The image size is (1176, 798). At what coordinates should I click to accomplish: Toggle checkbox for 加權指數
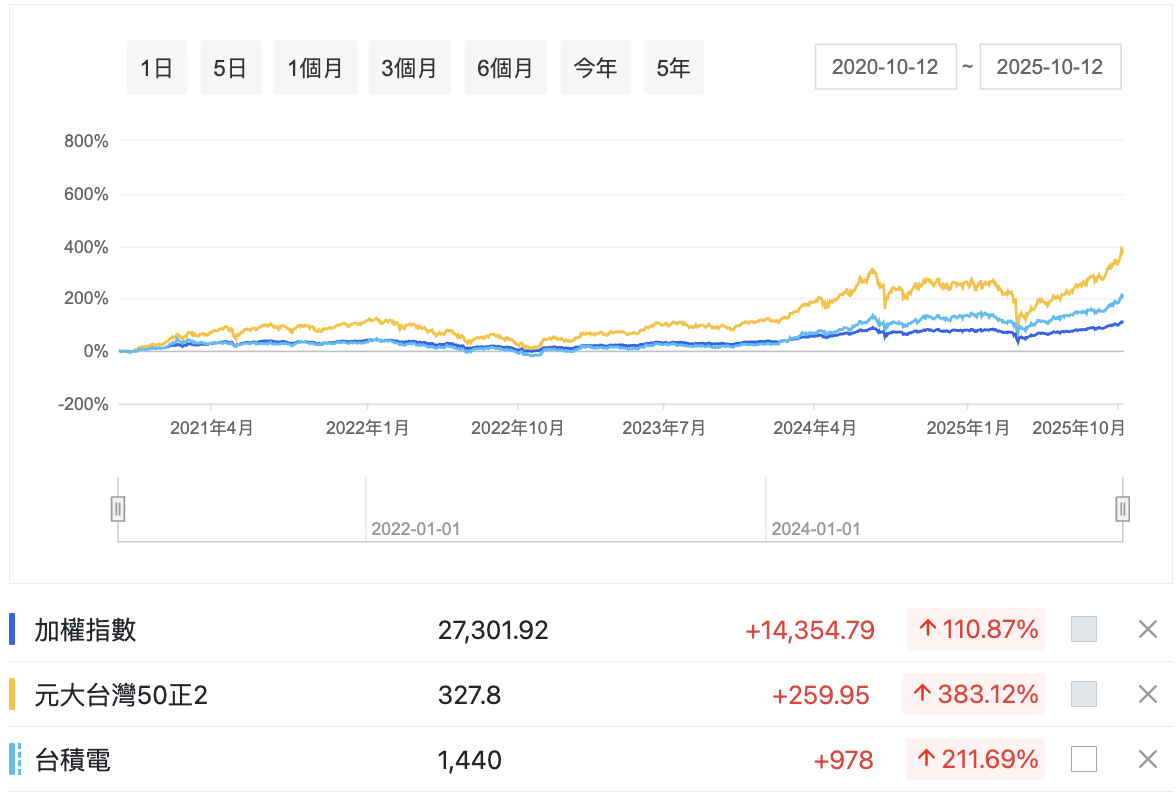tap(1083, 629)
